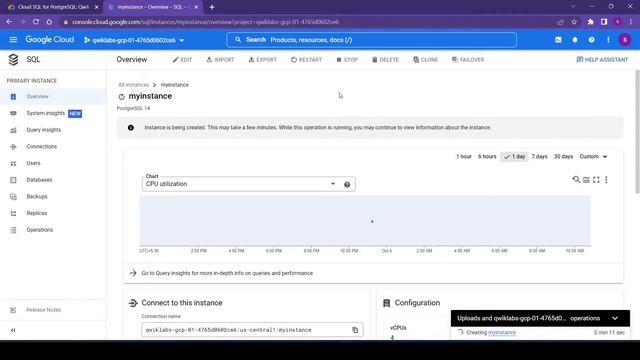This screenshot has height=360, width=640.
Task: Go to Query insights link below chart
Action: click(227, 273)
